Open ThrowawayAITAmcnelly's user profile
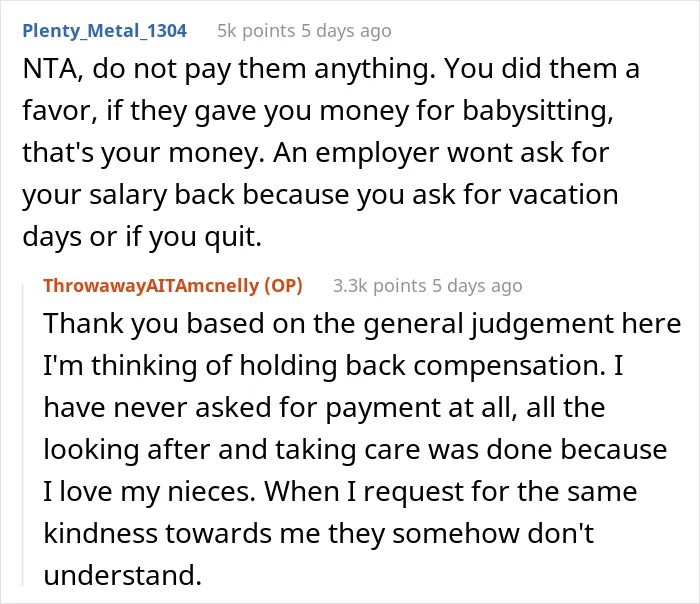 (151, 286)
